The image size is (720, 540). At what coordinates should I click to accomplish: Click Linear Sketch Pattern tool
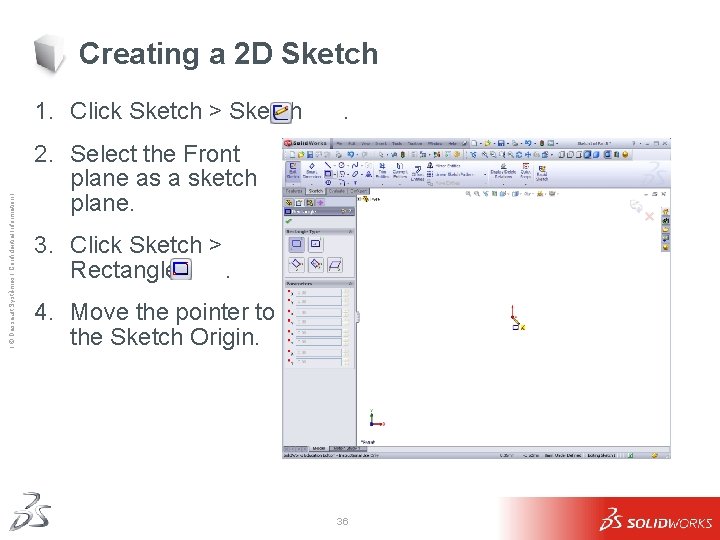pyautogui.click(x=450, y=174)
